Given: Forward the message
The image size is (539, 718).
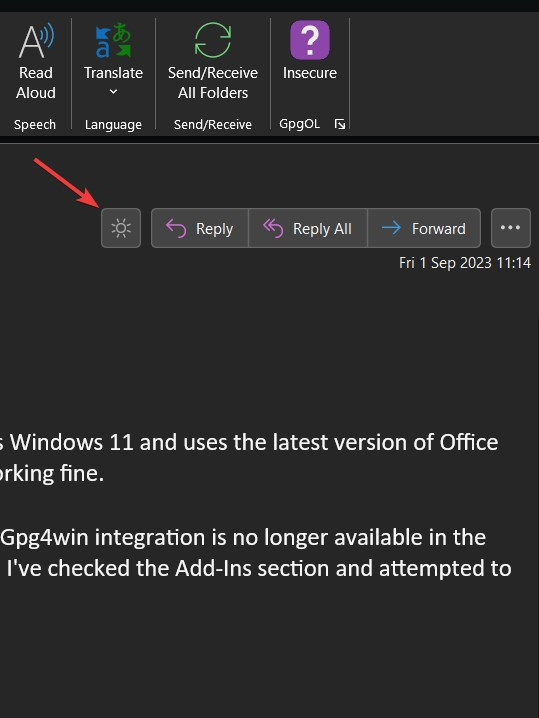Looking at the screenshot, I should point(424,228).
